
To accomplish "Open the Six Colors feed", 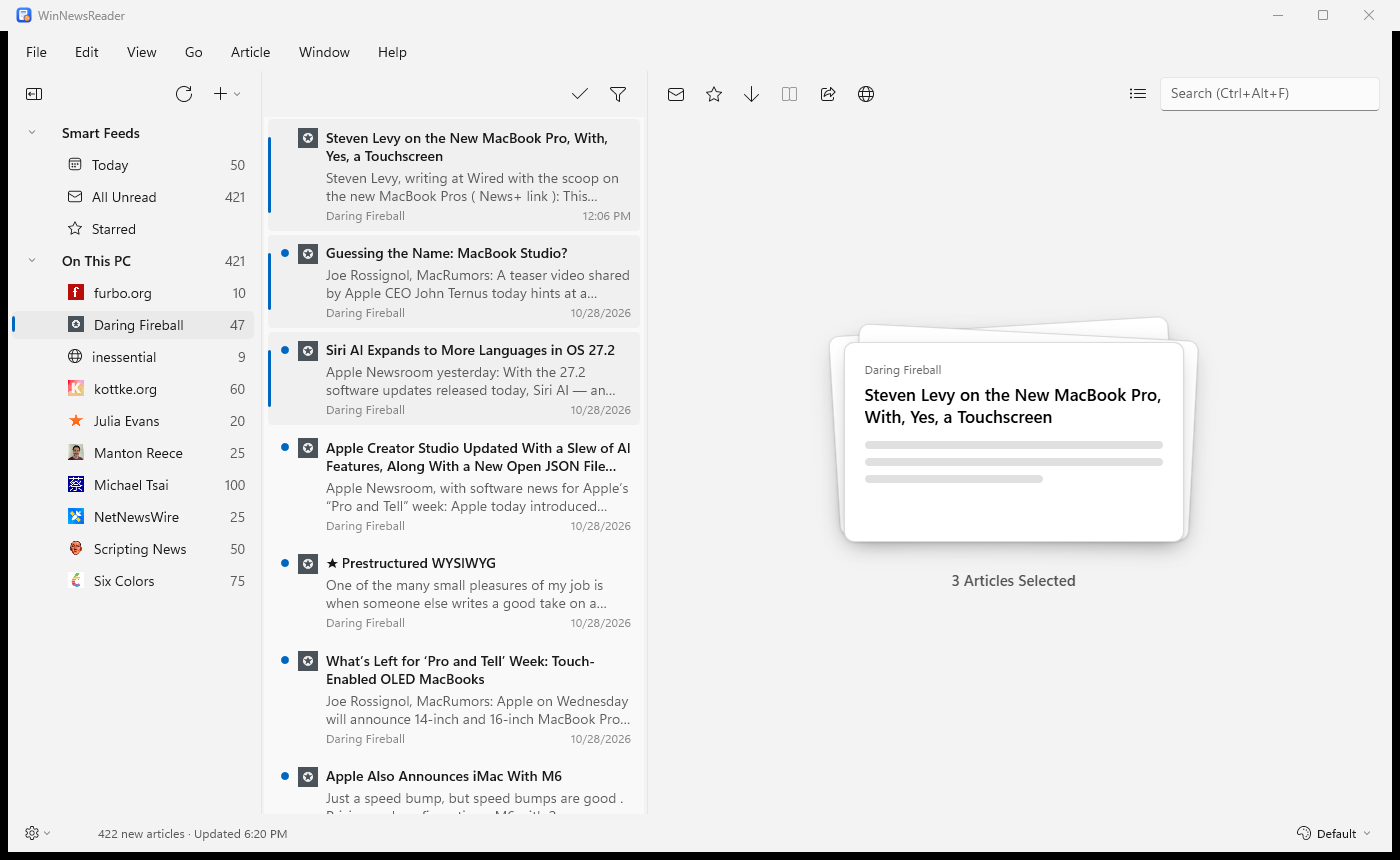I will pyautogui.click(x=133, y=581).
